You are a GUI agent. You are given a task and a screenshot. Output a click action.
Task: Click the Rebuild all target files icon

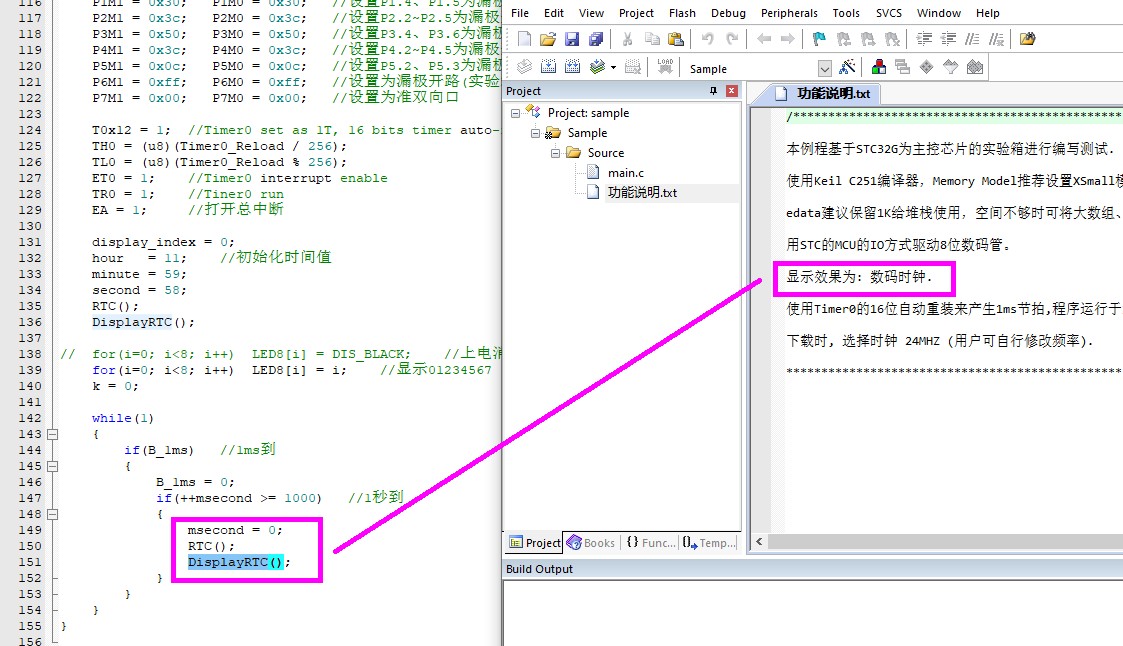click(x=573, y=68)
